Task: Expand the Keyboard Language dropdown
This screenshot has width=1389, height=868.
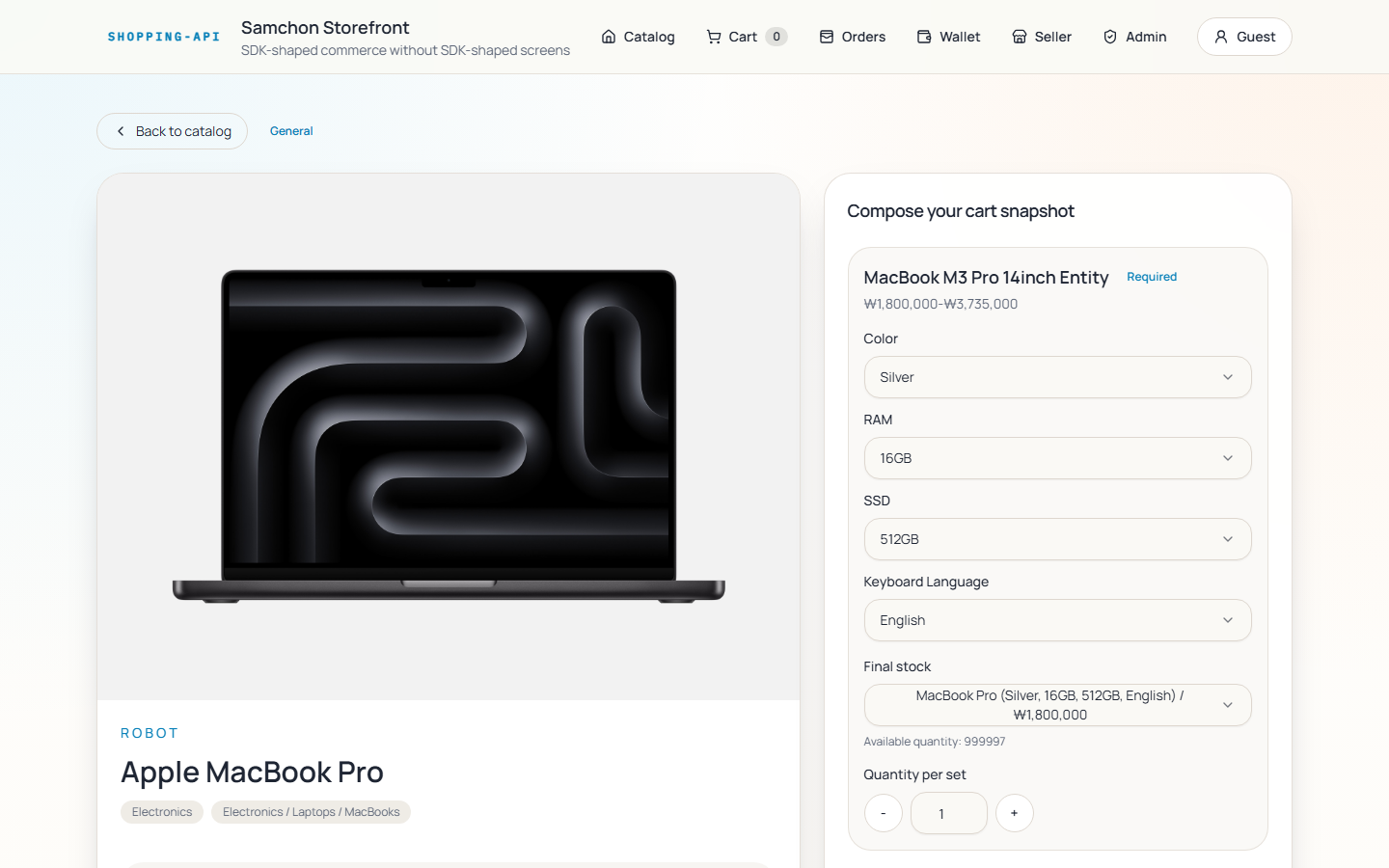Action: (1057, 620)
